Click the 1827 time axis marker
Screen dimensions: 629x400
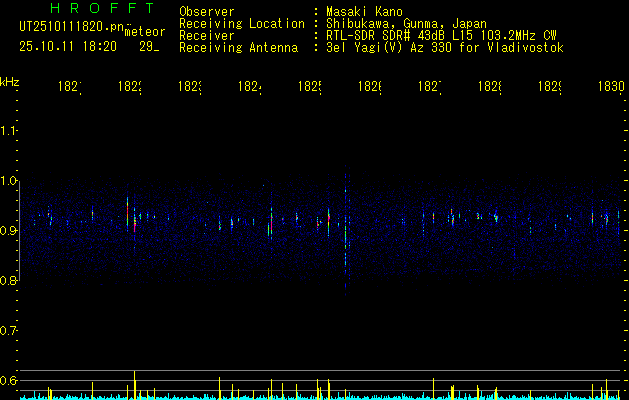430,86
